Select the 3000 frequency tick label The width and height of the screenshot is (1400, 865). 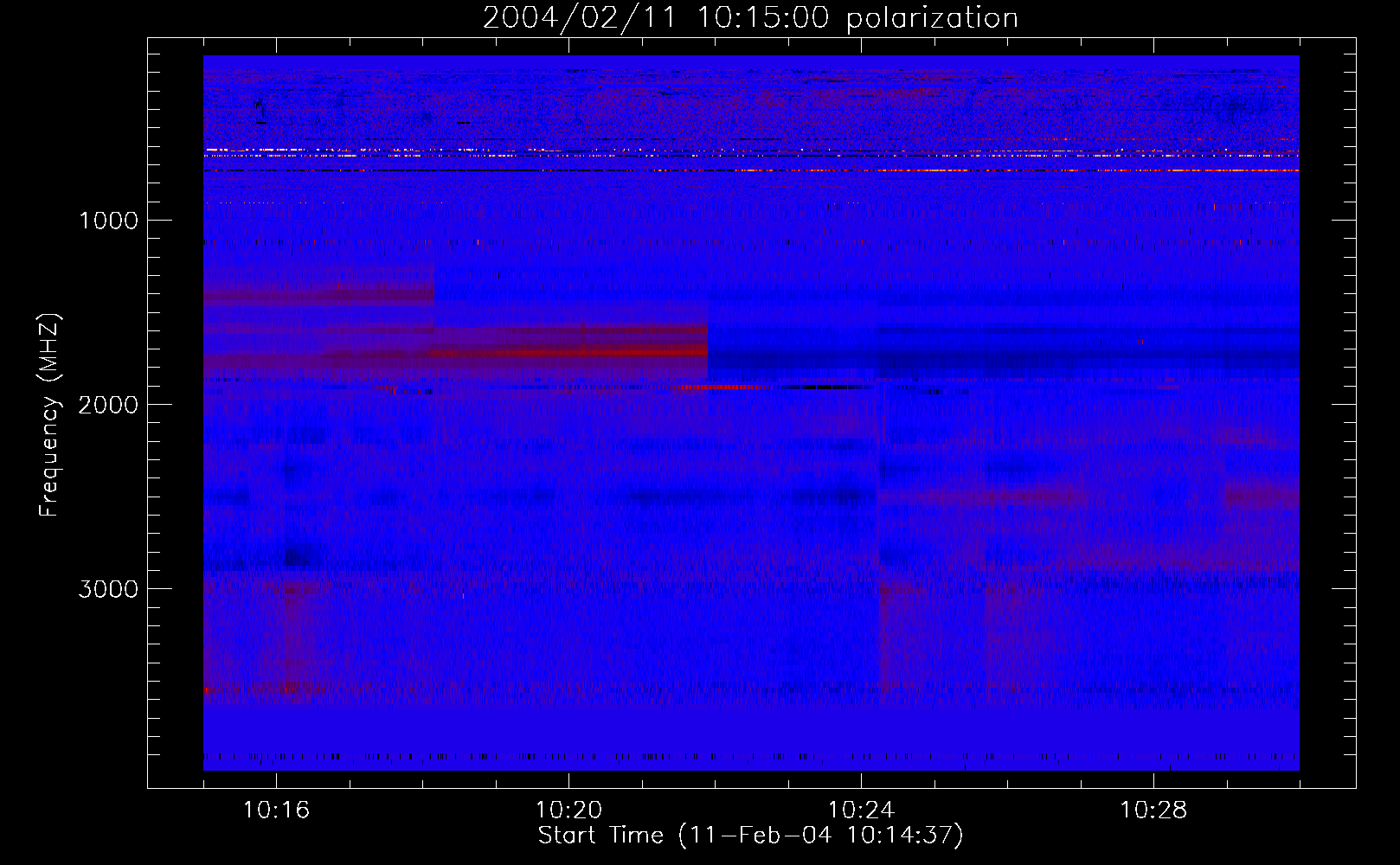108,589
